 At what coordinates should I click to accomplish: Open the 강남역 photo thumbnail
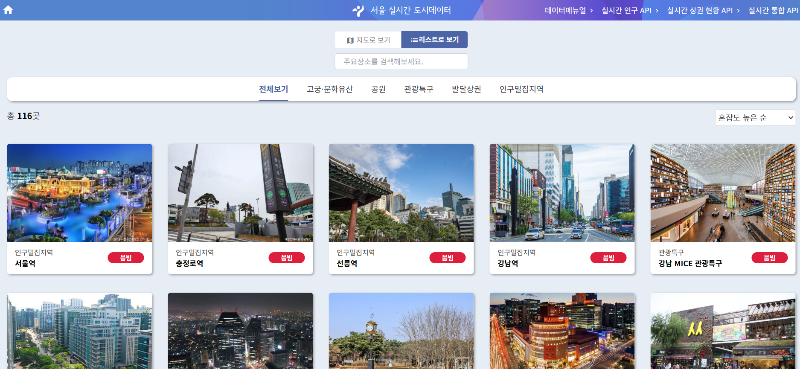pos(562,193)
